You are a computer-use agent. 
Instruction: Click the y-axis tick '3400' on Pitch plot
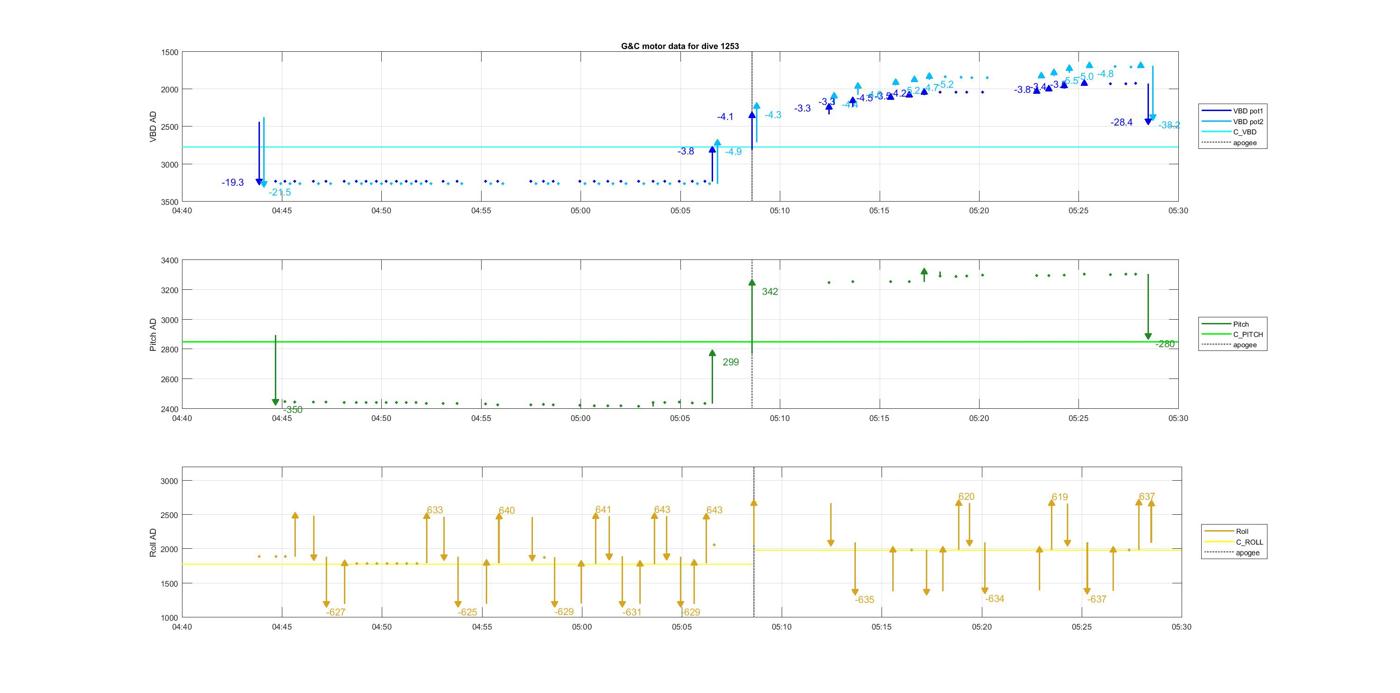170,261
